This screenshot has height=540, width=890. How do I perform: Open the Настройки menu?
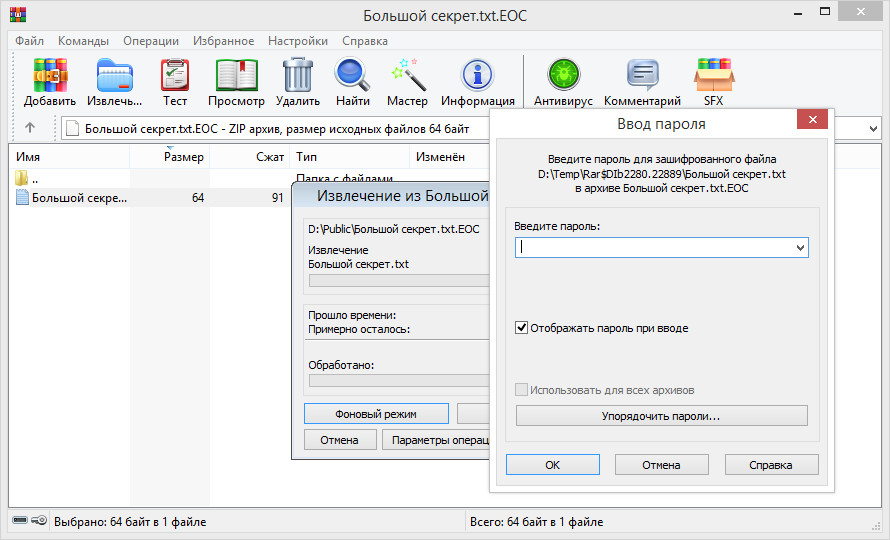pos(299,41)
